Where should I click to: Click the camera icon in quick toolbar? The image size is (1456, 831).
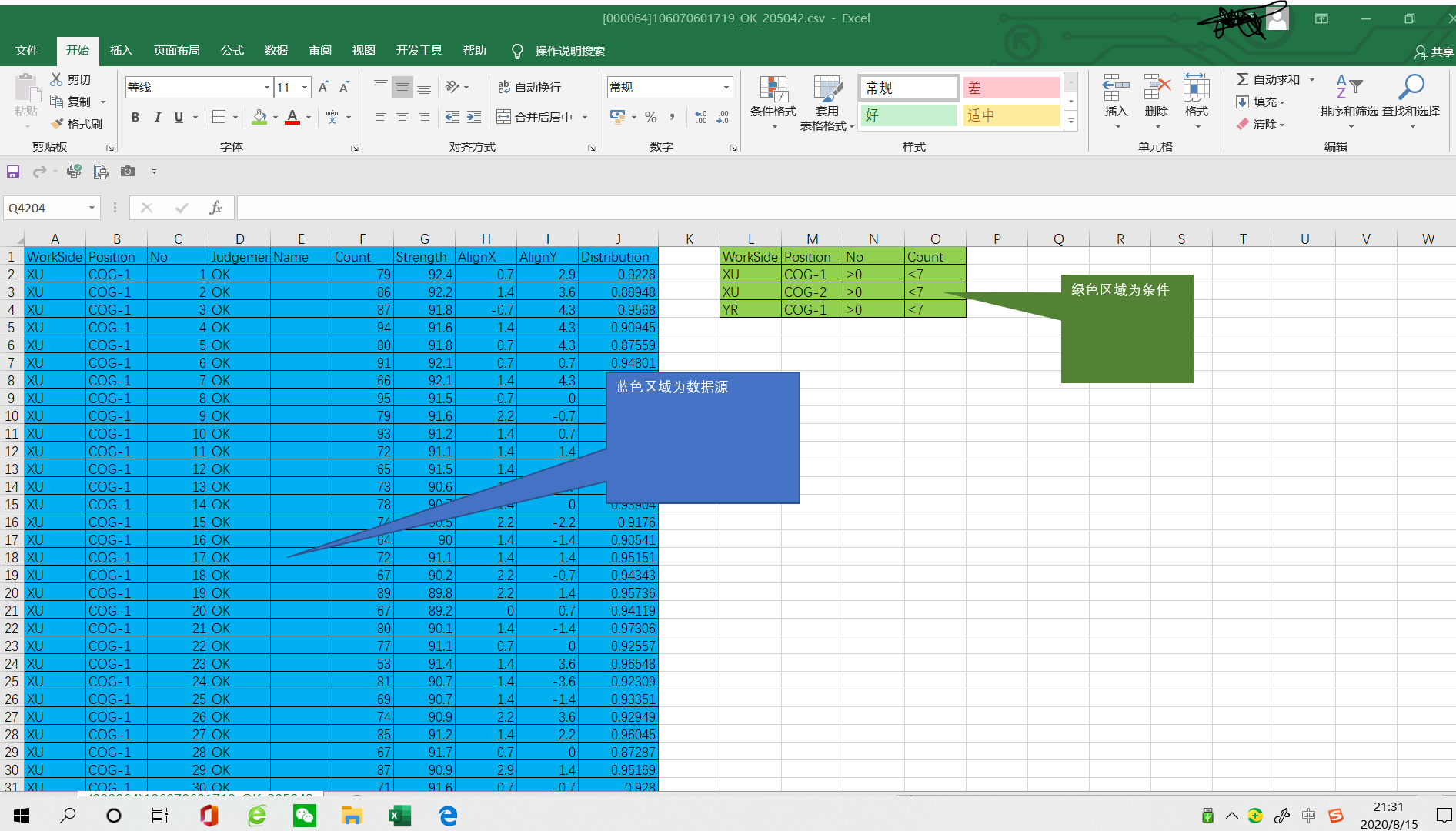pyautogui.click(x=128, y=172)
